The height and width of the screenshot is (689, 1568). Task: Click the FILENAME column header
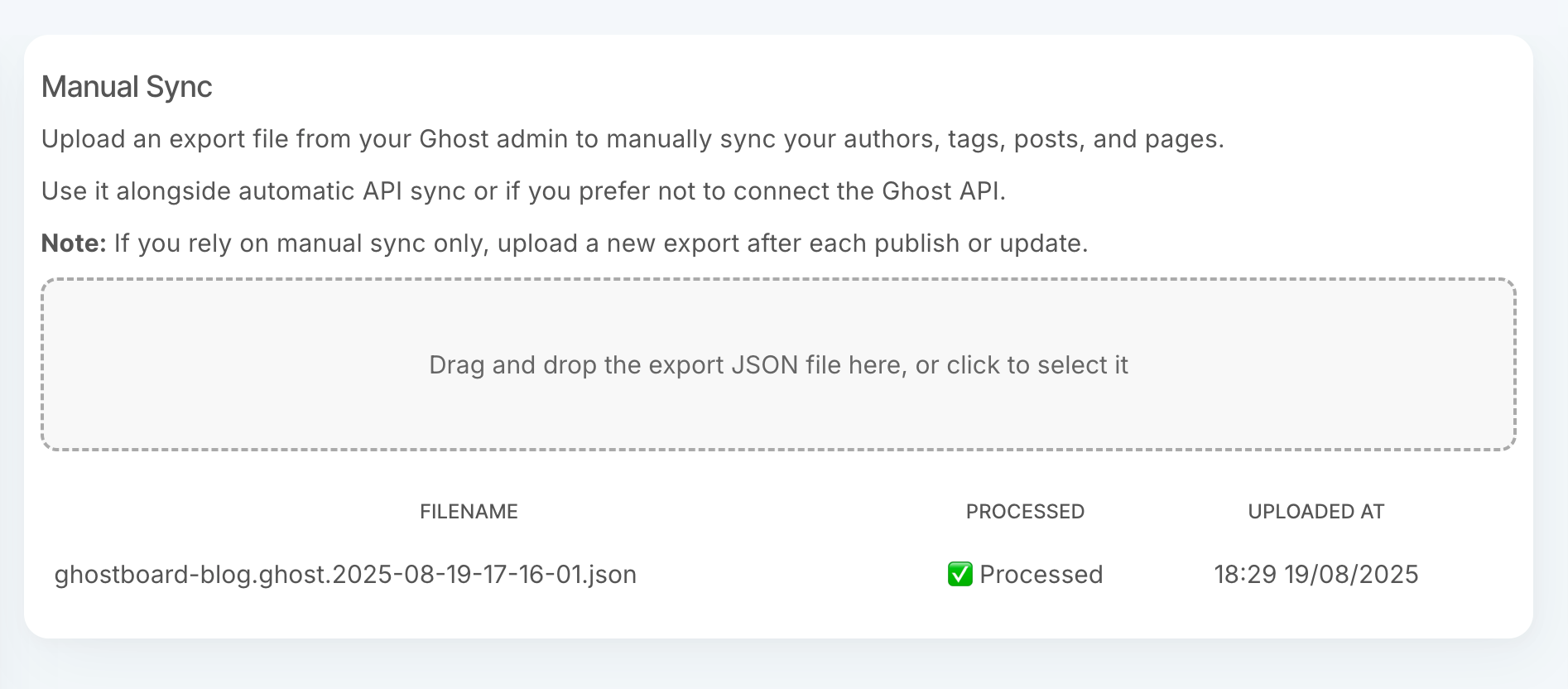[469, 512]
